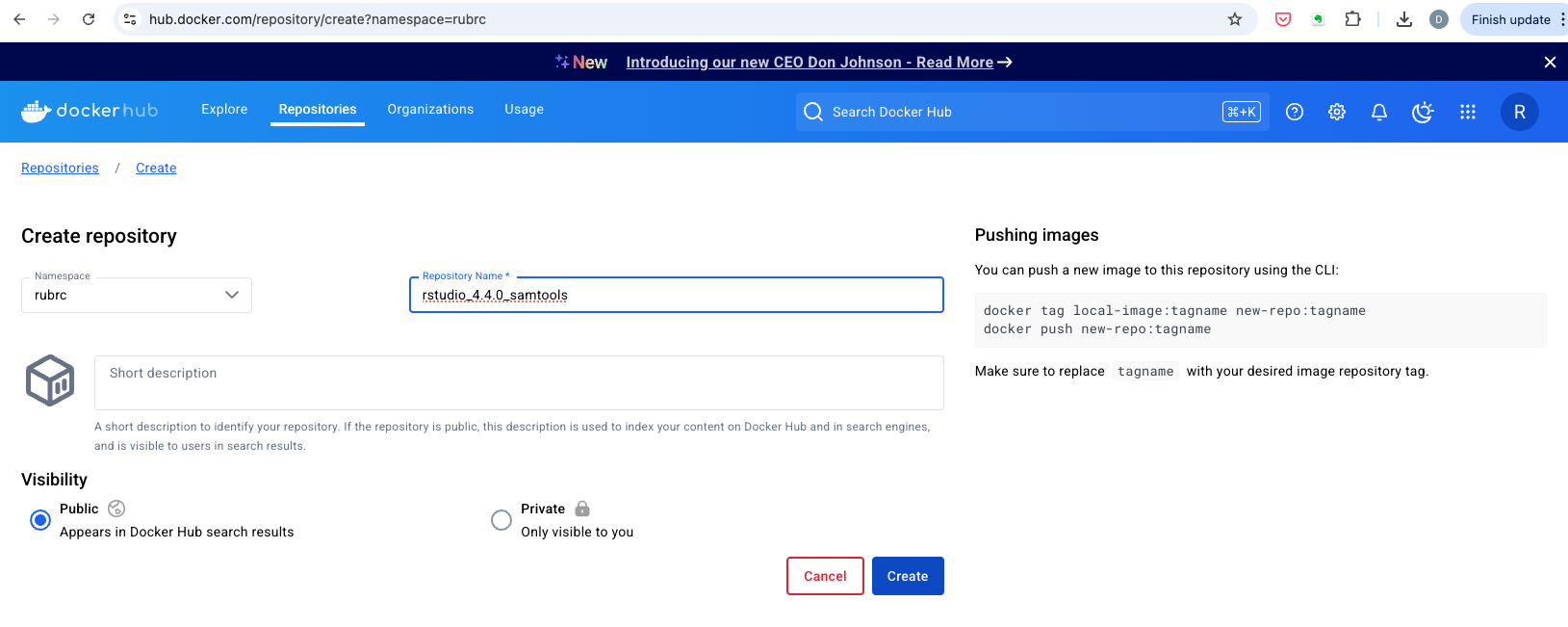Click the Short description text area
1568x627 pixels.
point(519,382)
